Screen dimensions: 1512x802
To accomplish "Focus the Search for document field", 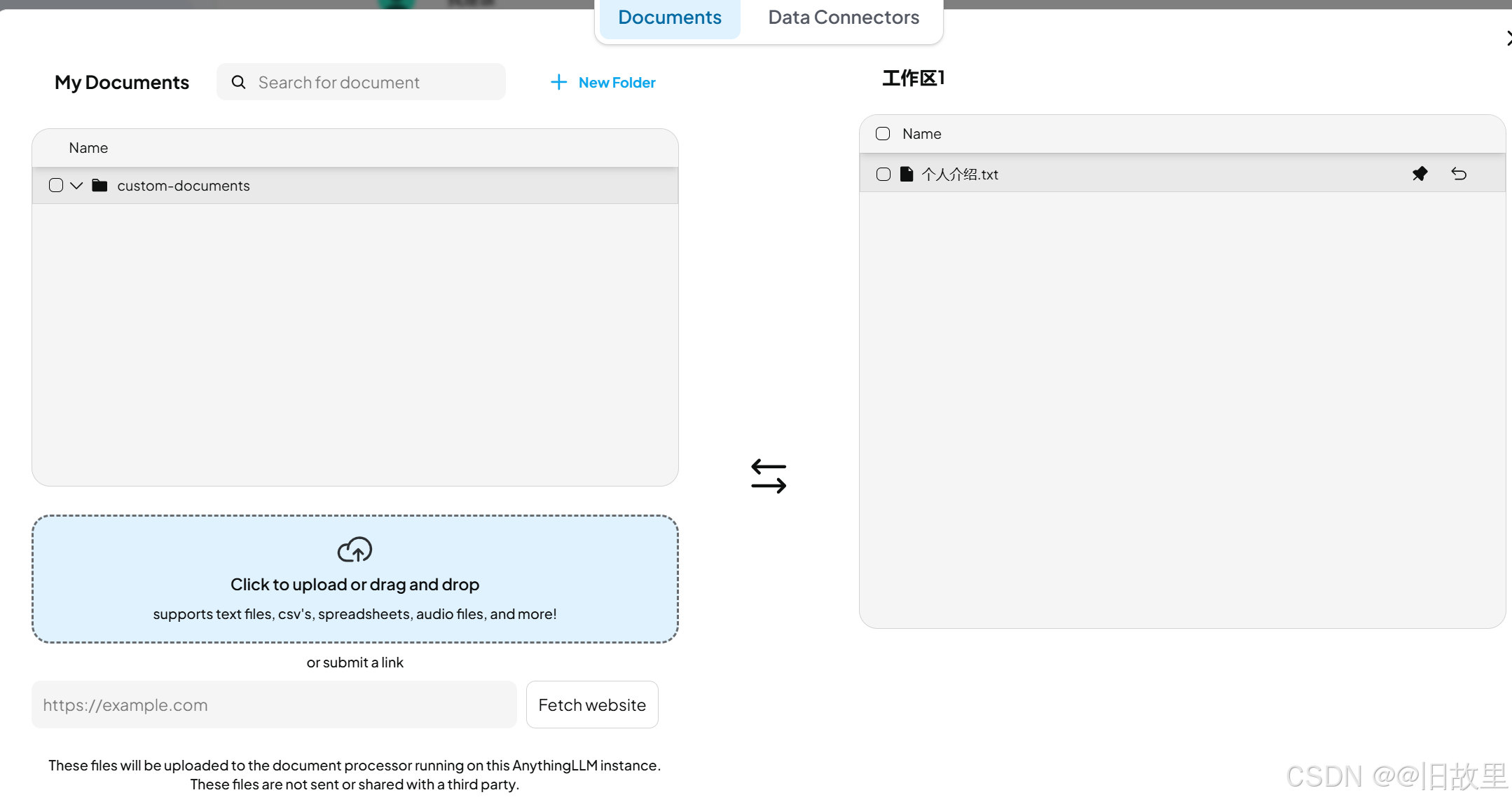I will click(375, 82).
